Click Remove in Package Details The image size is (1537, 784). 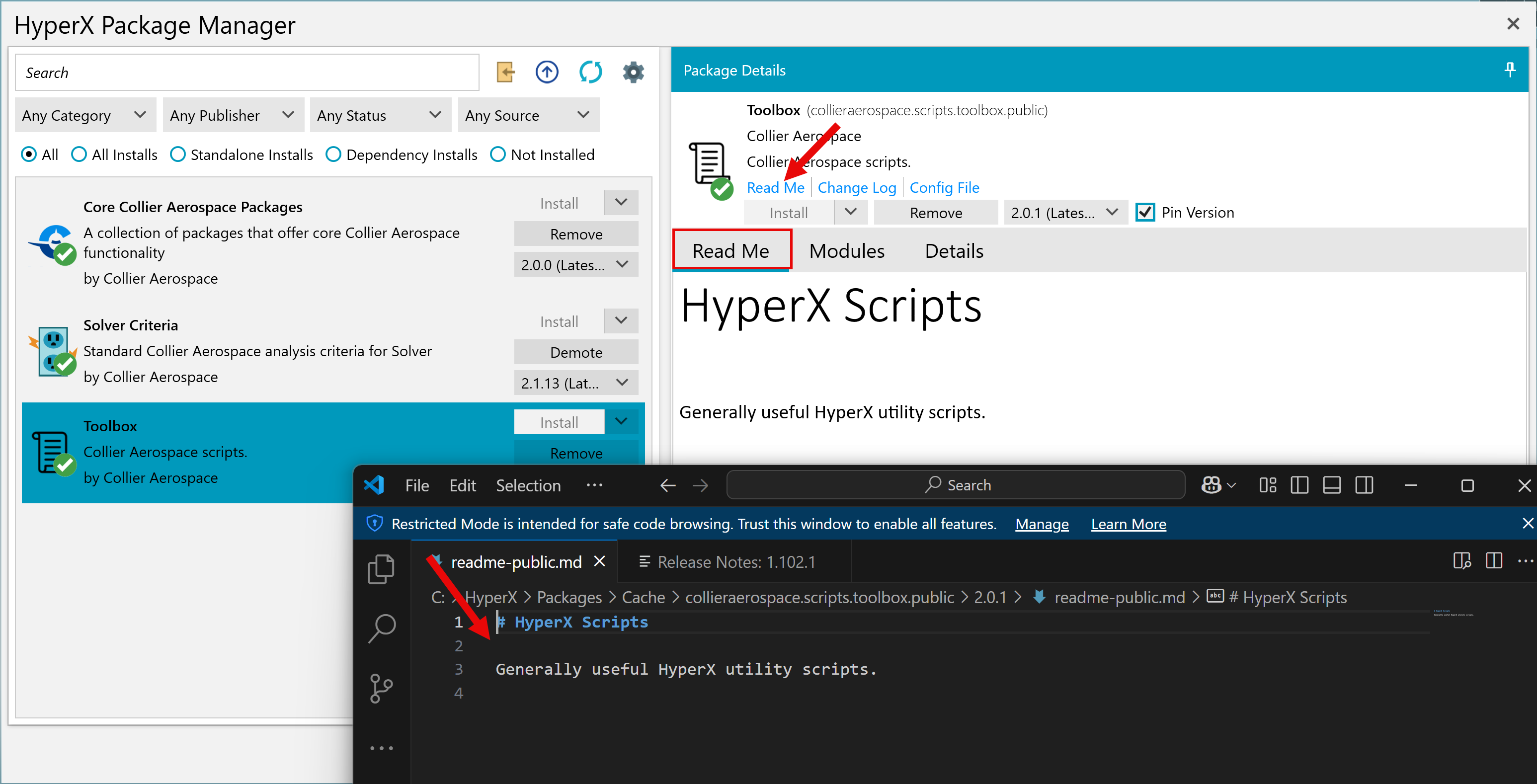(936, 213)
